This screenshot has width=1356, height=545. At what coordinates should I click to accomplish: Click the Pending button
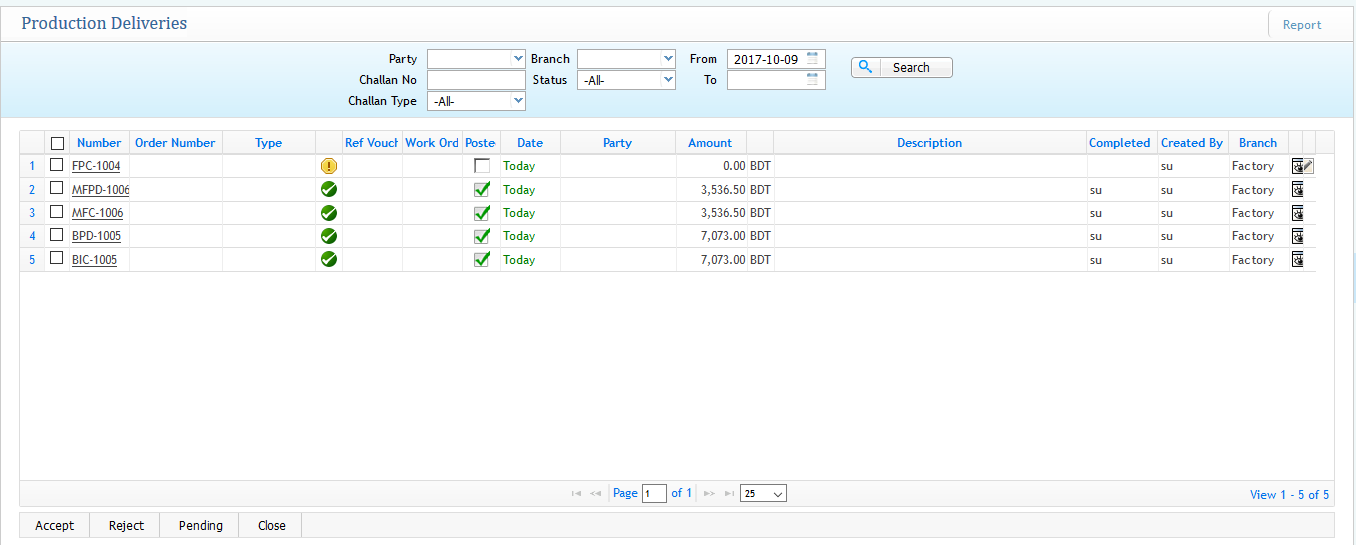[201, 525]
